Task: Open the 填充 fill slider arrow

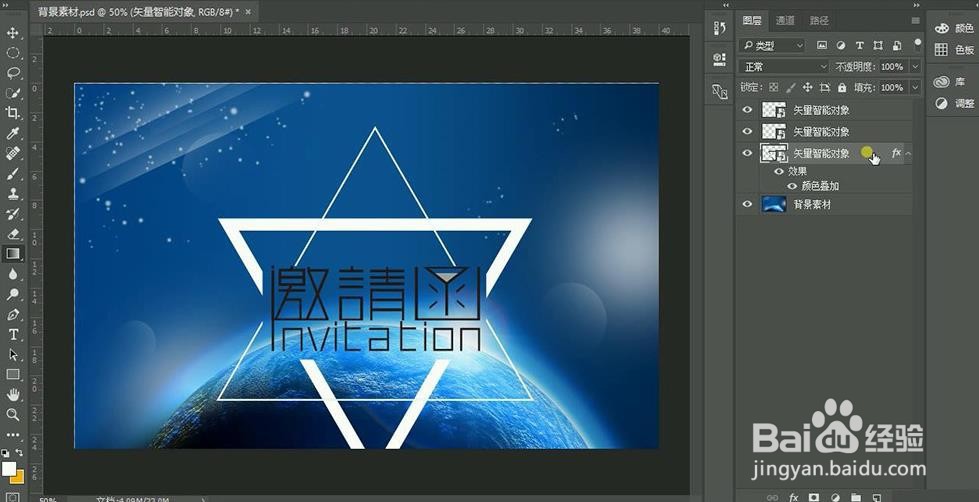Action: pos(915,87)
